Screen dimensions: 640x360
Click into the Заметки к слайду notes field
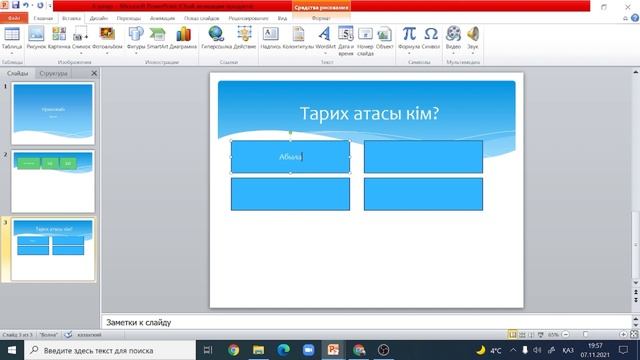(367, 322)
